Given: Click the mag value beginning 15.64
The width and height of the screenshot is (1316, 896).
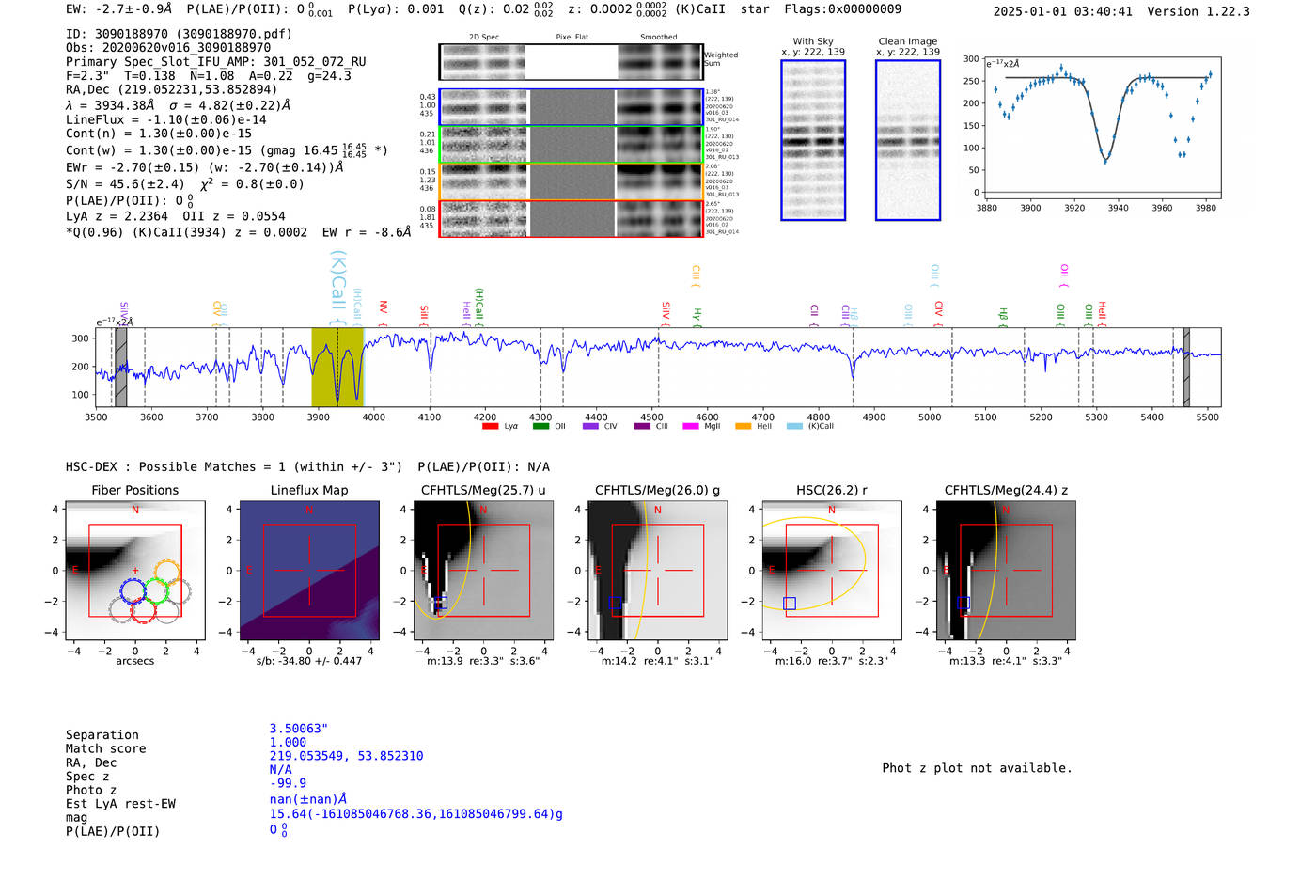Looking at the screenshot, I should (416, 814).
